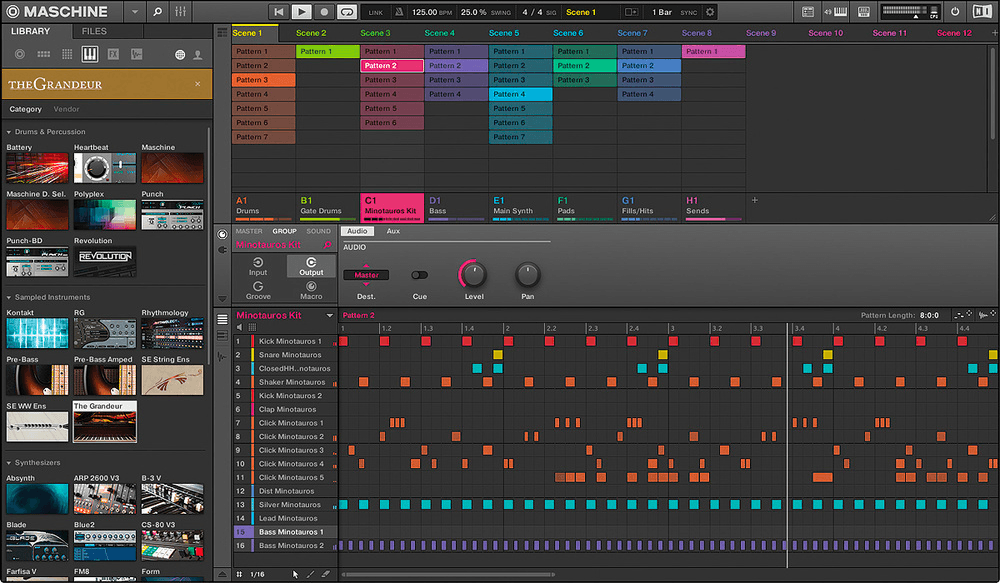Open the Macro properties icon
The width and height of the screenshot is (1000, 583).
coord(311,291)
